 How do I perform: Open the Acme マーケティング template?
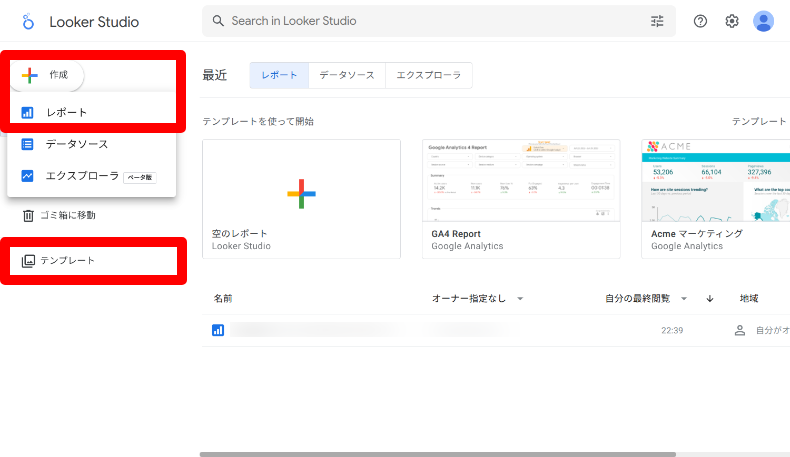tap(715, 199)
